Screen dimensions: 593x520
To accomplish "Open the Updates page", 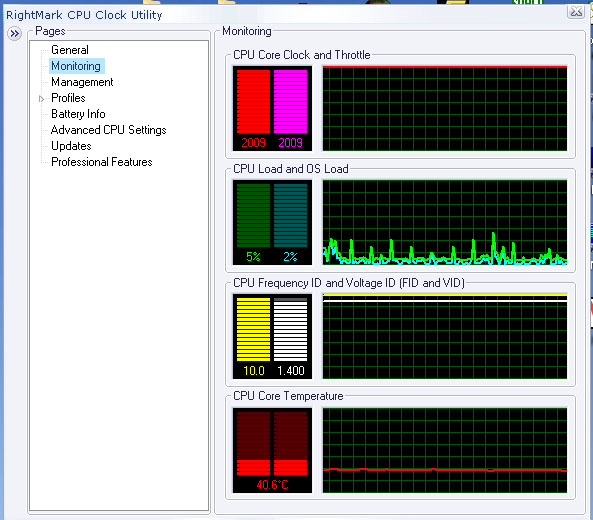I will 71,146.
